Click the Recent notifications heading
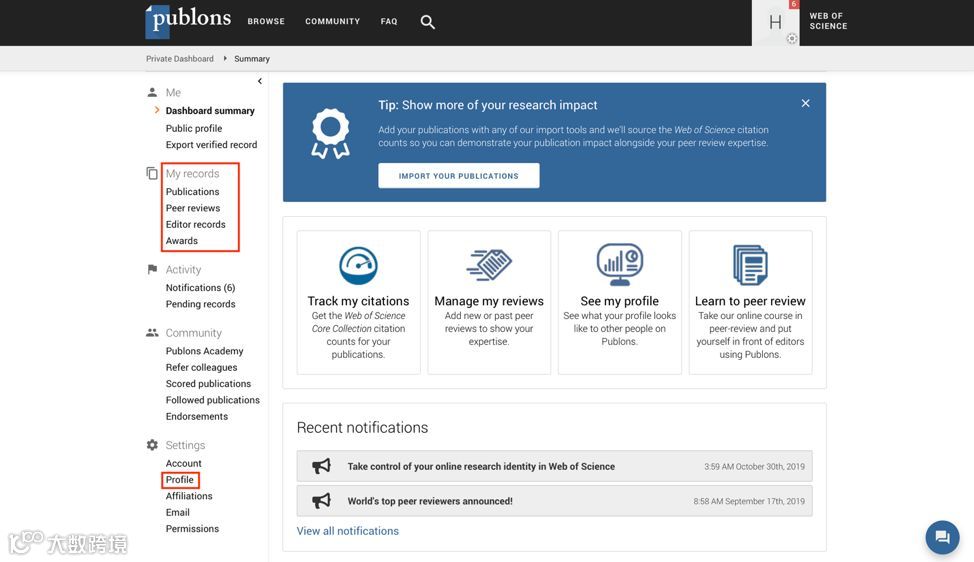This screenshot has width=974, height=562. point(362,427)
